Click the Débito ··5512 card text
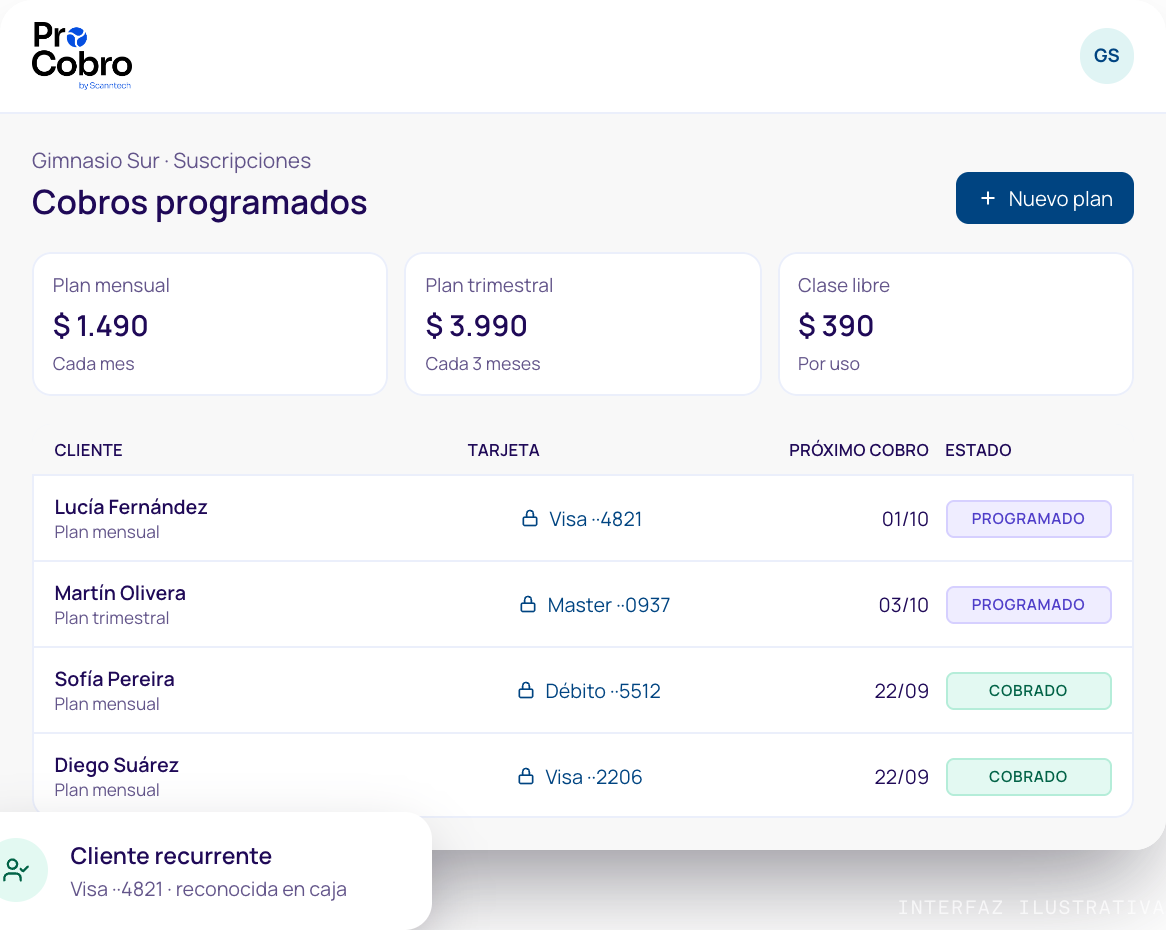This screenshot has height=930, width=1166. point(603,691)
